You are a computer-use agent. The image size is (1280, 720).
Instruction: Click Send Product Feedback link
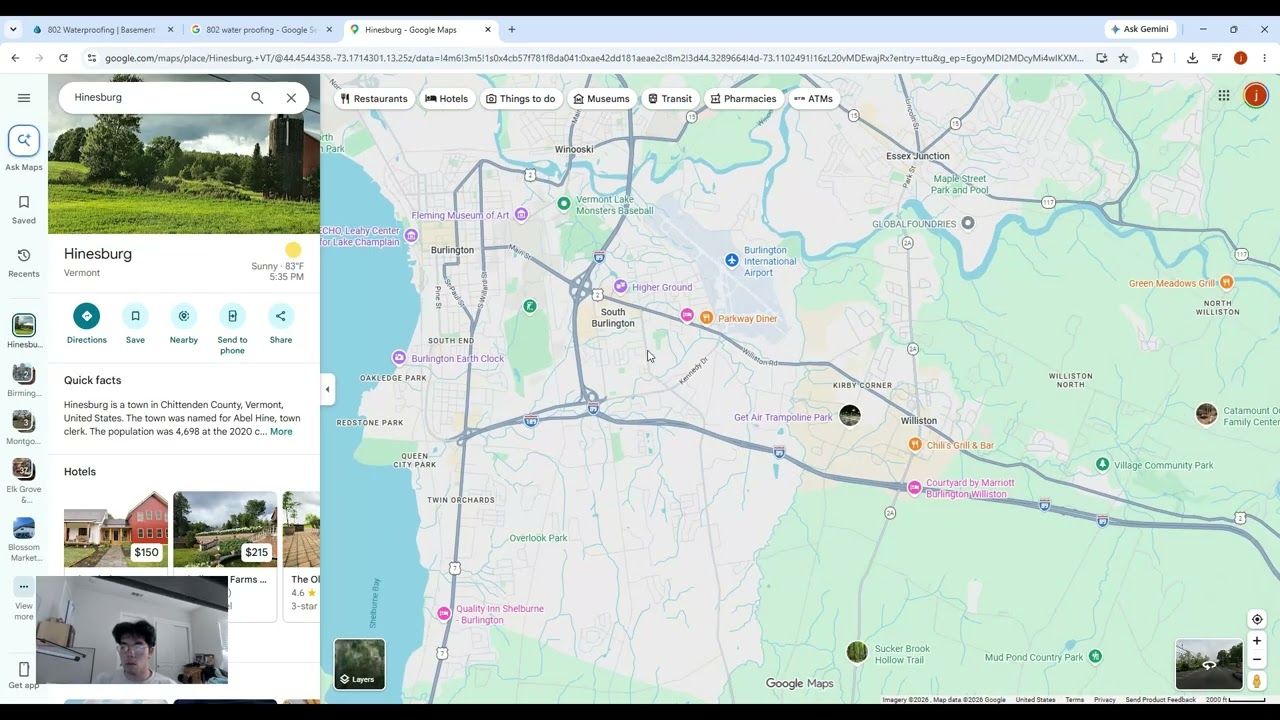click(1160, 700)
